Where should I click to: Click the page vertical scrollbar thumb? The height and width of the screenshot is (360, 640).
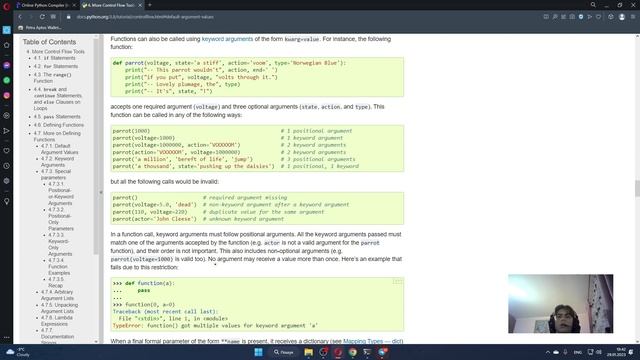click(x=637, y=188)
